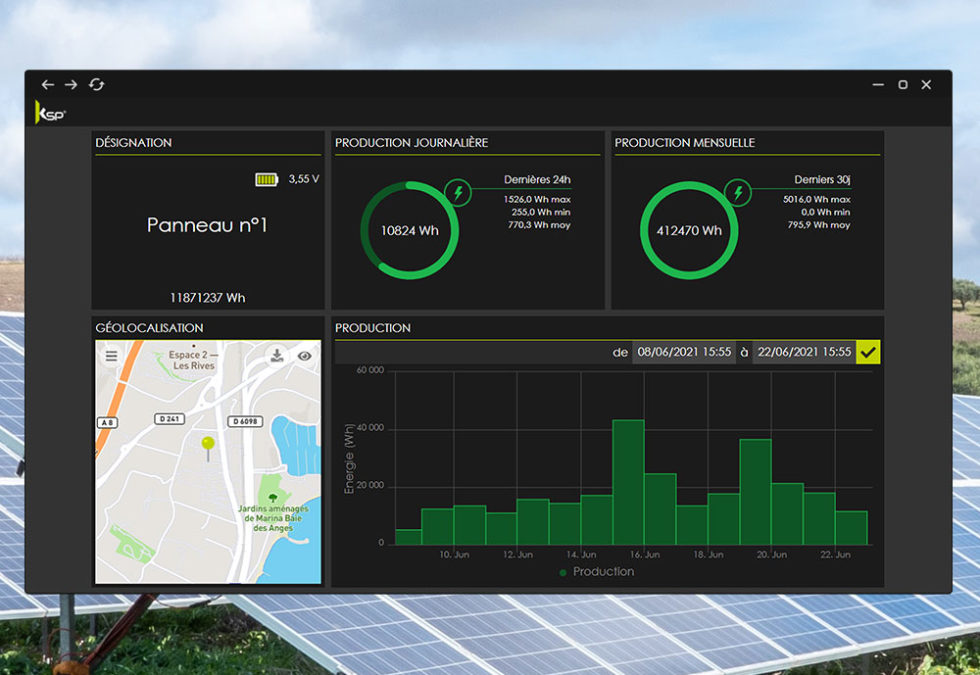Click the lightning icon in Production Journalière

click(x=458, y=191)
